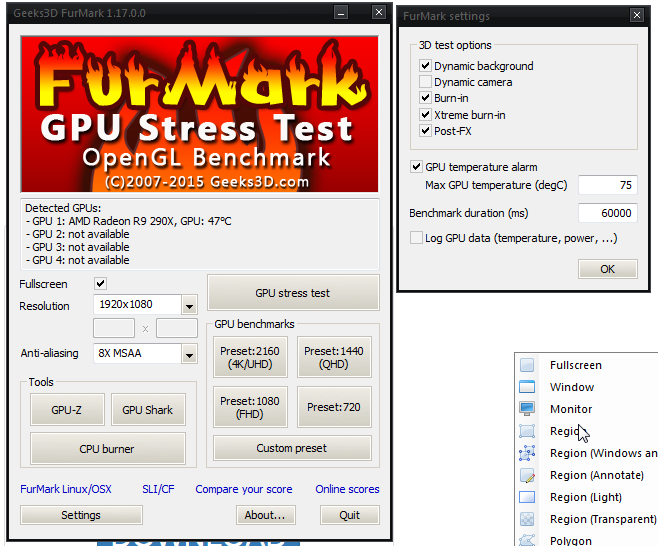Select Window in the capture menu
The width and height of the screenshot is (658, 546).
point(572,387)
